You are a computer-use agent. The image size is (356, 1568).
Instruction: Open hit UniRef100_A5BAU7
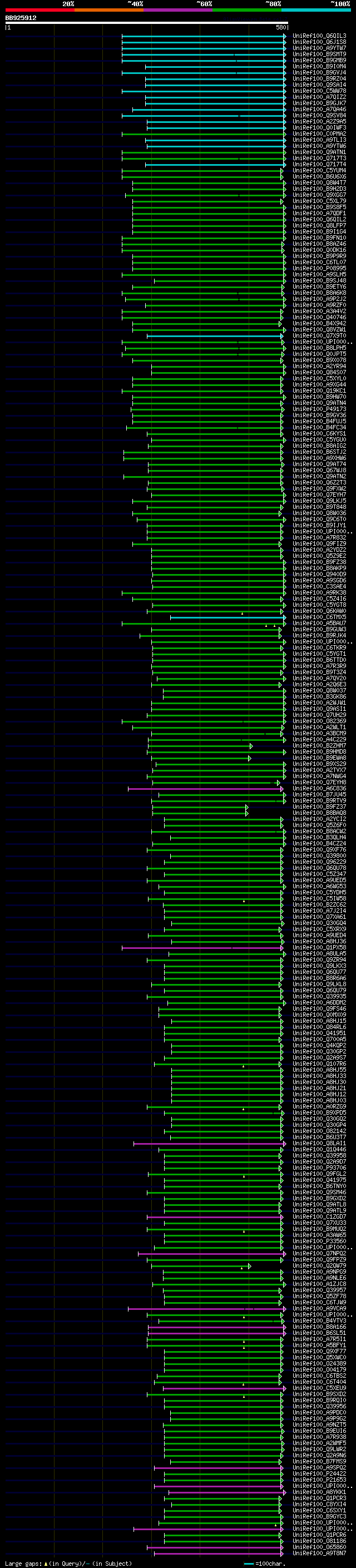tap(319, 624)
